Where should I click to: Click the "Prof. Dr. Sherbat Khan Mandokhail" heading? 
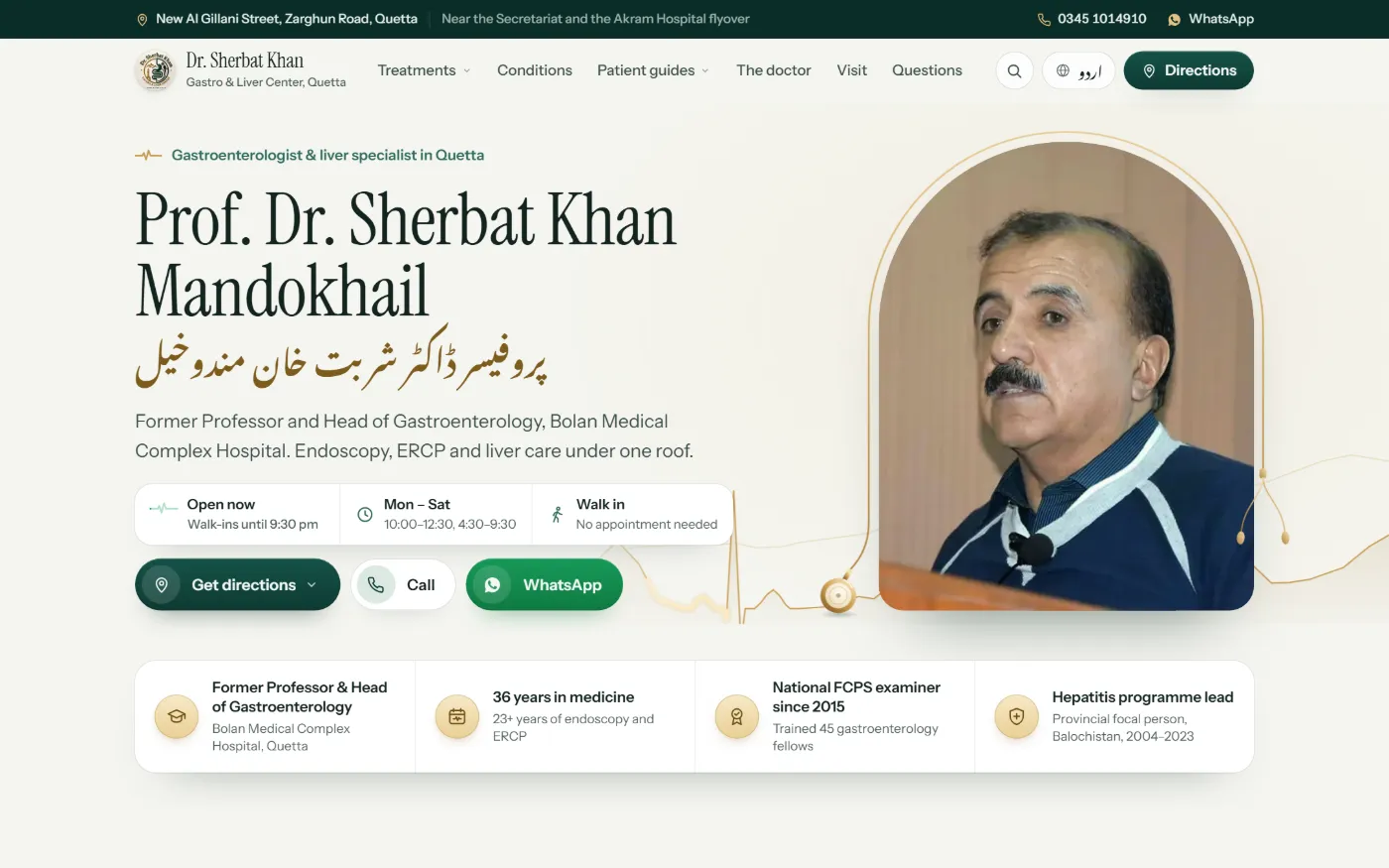(406, 254)
